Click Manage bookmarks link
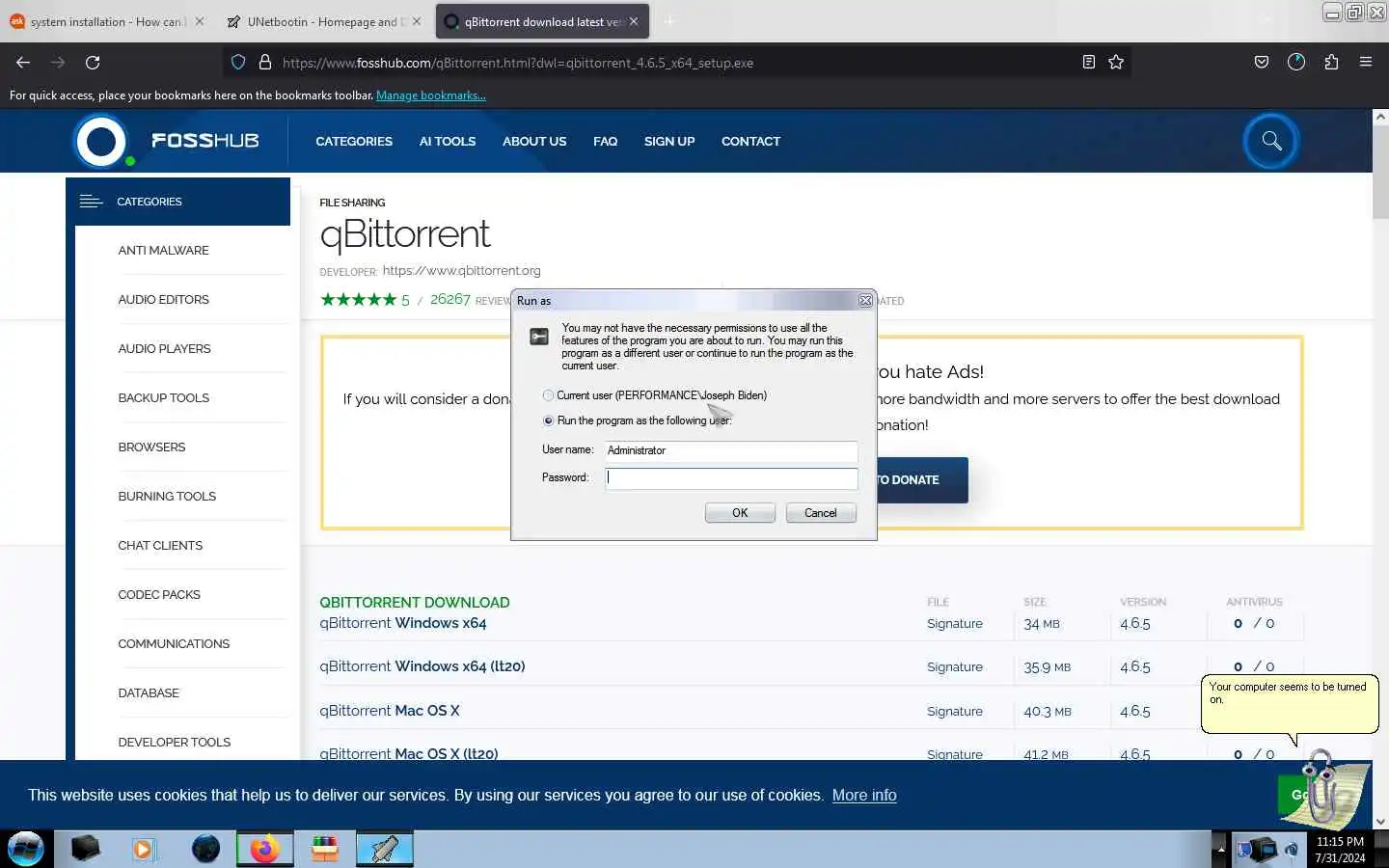 (x=431, y=95)
